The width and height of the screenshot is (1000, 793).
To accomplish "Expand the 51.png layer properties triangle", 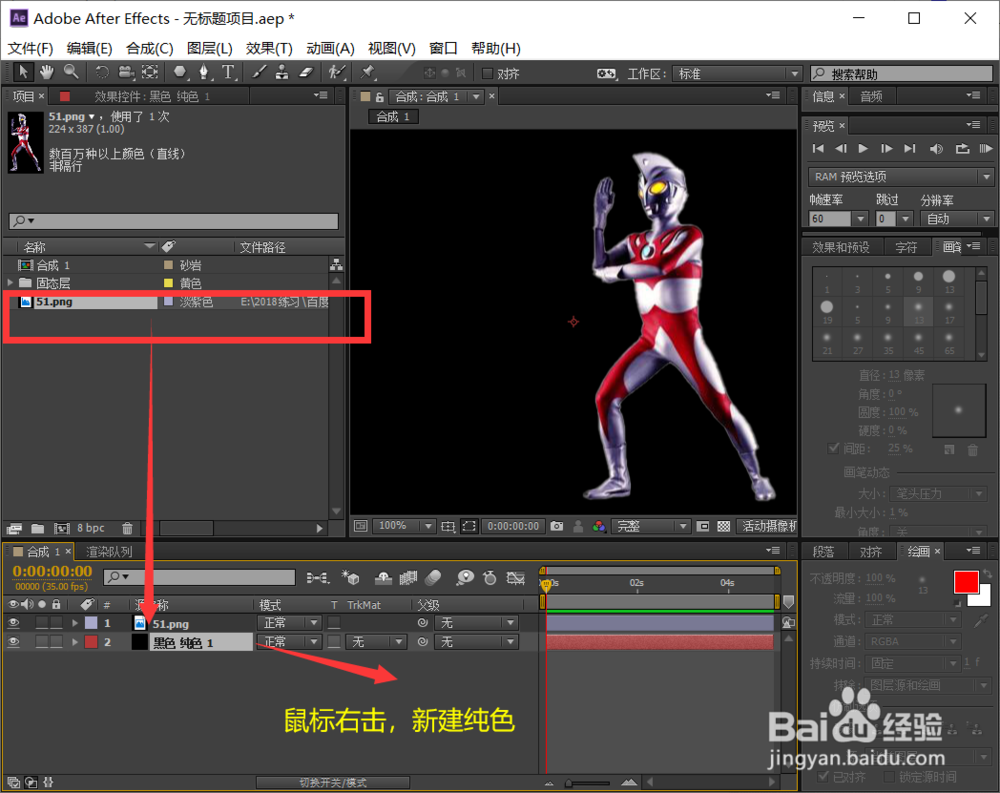I will (x=75, y=623).
